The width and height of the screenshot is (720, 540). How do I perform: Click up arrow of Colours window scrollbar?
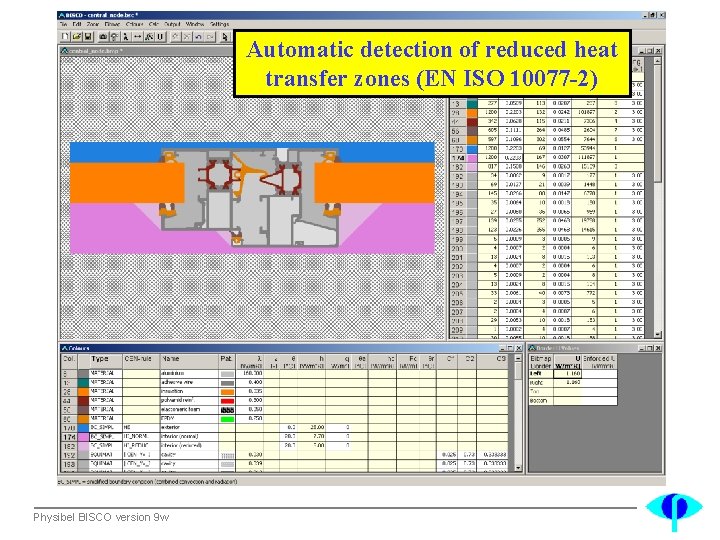(x=518, y=358)
